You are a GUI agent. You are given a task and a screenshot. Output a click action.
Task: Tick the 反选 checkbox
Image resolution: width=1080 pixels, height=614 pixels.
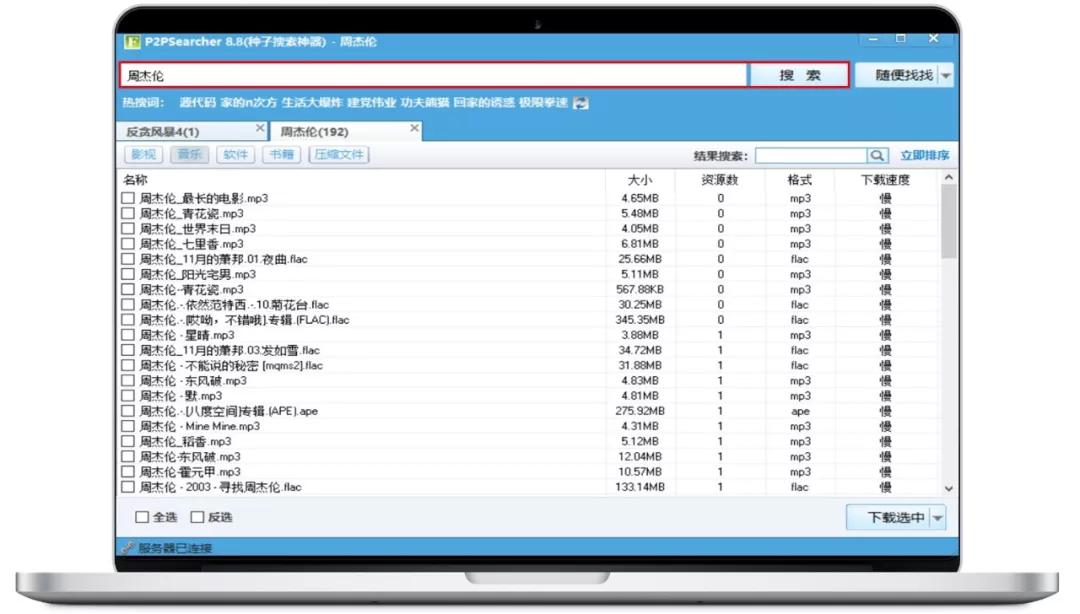[198, 517]
